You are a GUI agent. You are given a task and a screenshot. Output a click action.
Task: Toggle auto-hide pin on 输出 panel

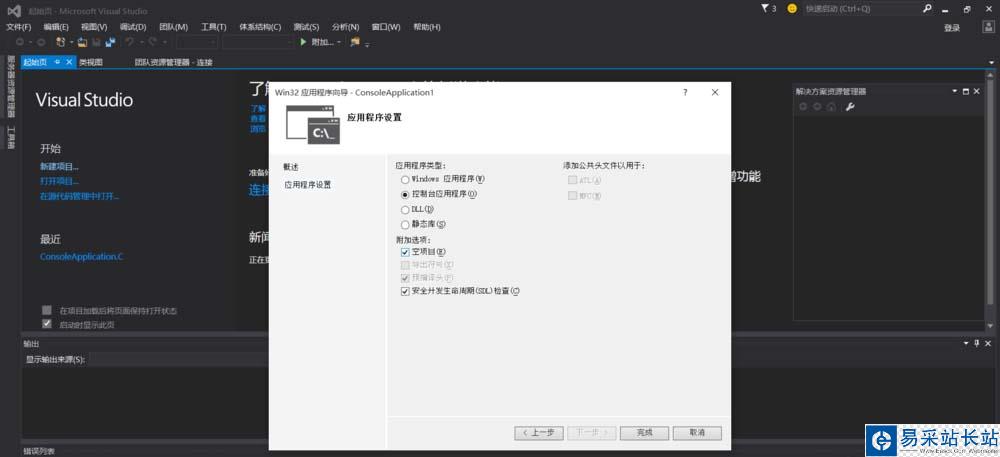(976, 344)
